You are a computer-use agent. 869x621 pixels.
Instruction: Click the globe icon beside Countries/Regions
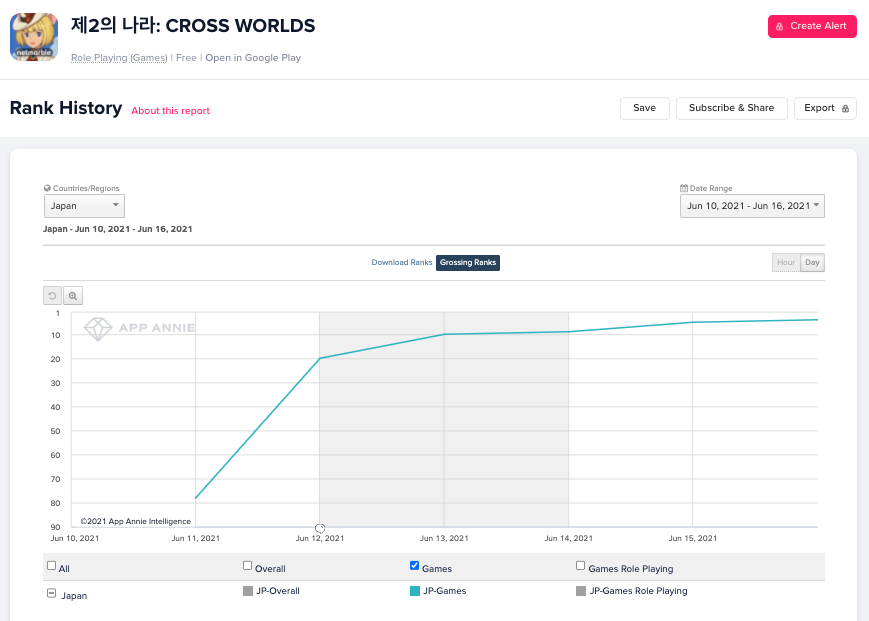[47, 188]
